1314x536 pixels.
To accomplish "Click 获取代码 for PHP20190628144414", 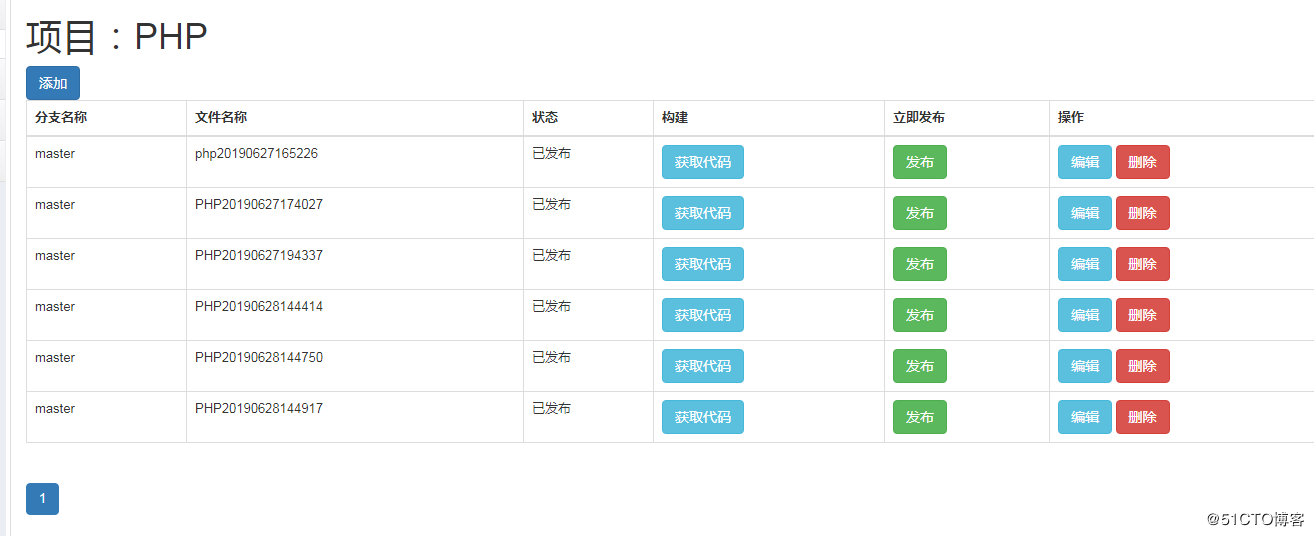I will point(702,315).
